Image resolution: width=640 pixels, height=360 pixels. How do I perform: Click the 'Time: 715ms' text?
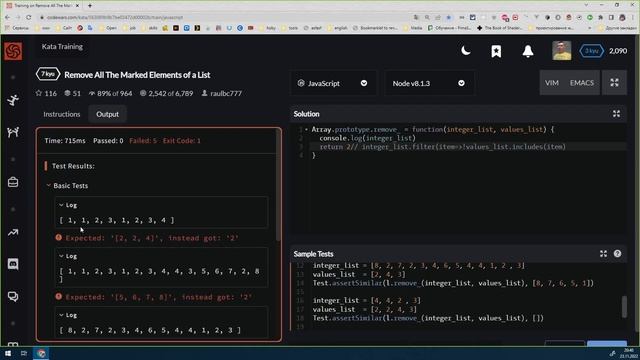tap(65, 141)
